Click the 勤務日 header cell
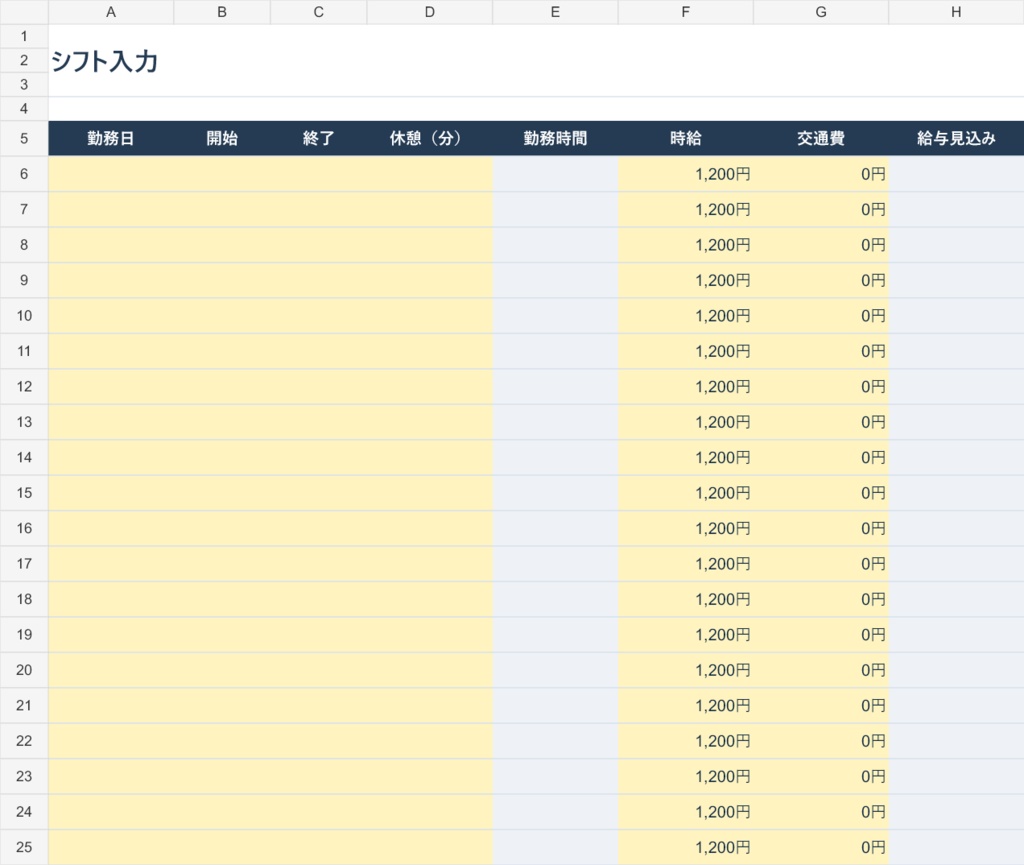The image size is (1024, 865). [x=111, y=138]
